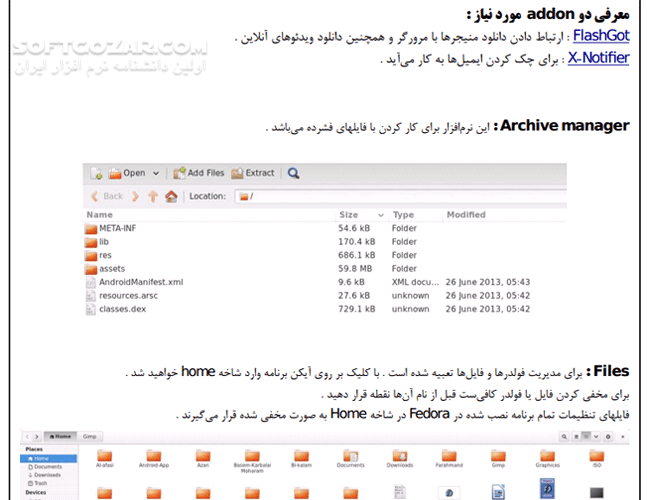The image size is (650, 500).
Task: Open view options dropdown in Files
Action: pyautogui.click(x=596, y=437)
